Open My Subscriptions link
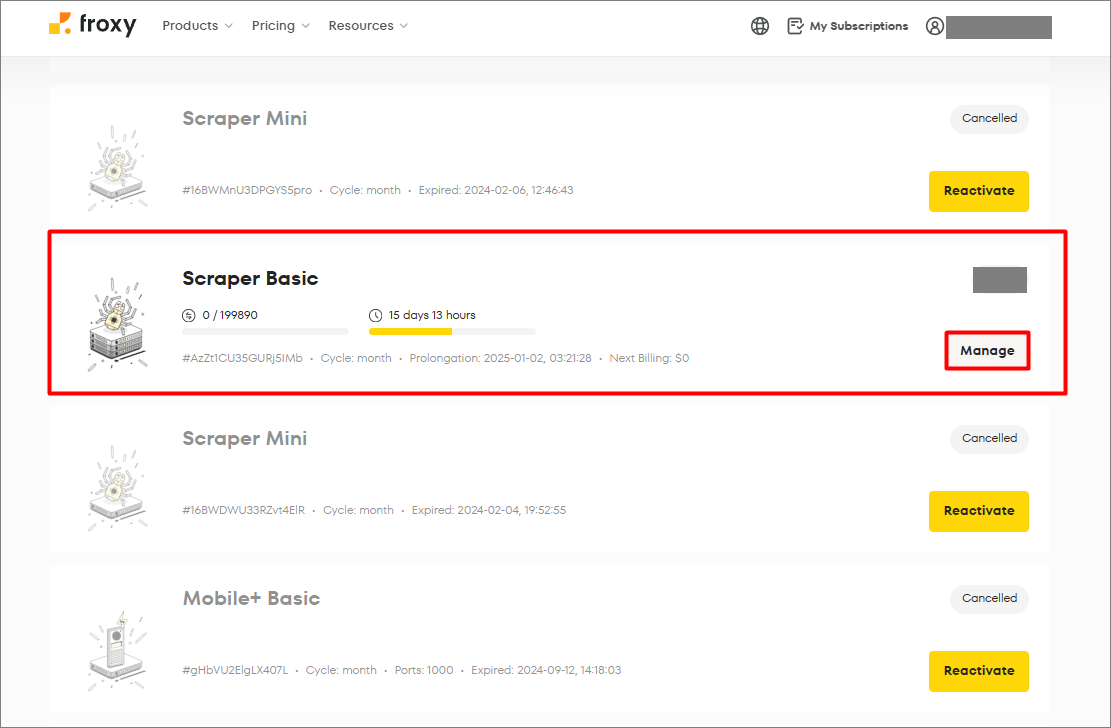 [859, 26]
